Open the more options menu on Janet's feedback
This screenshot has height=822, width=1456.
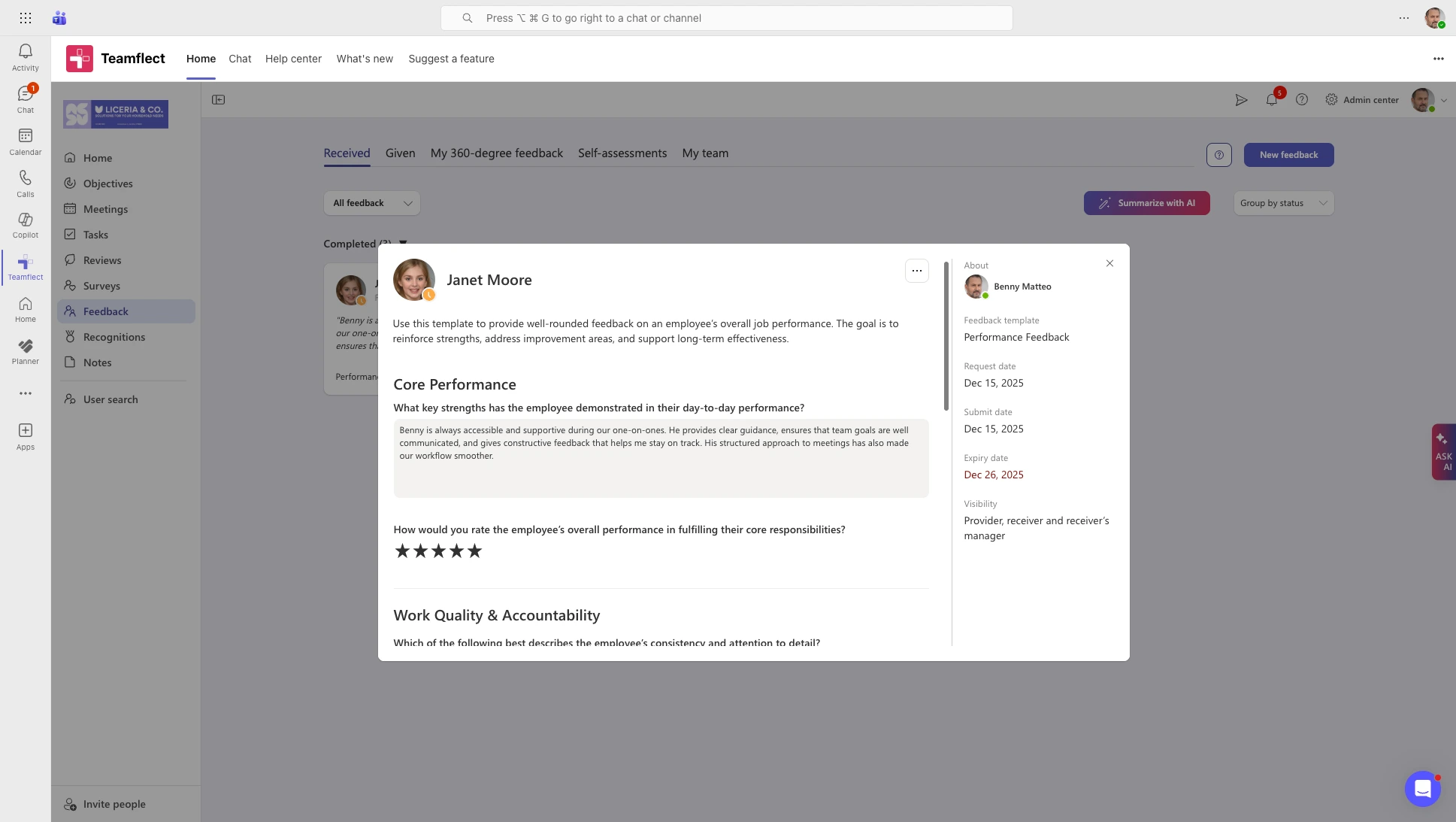(x=916, y=271)
